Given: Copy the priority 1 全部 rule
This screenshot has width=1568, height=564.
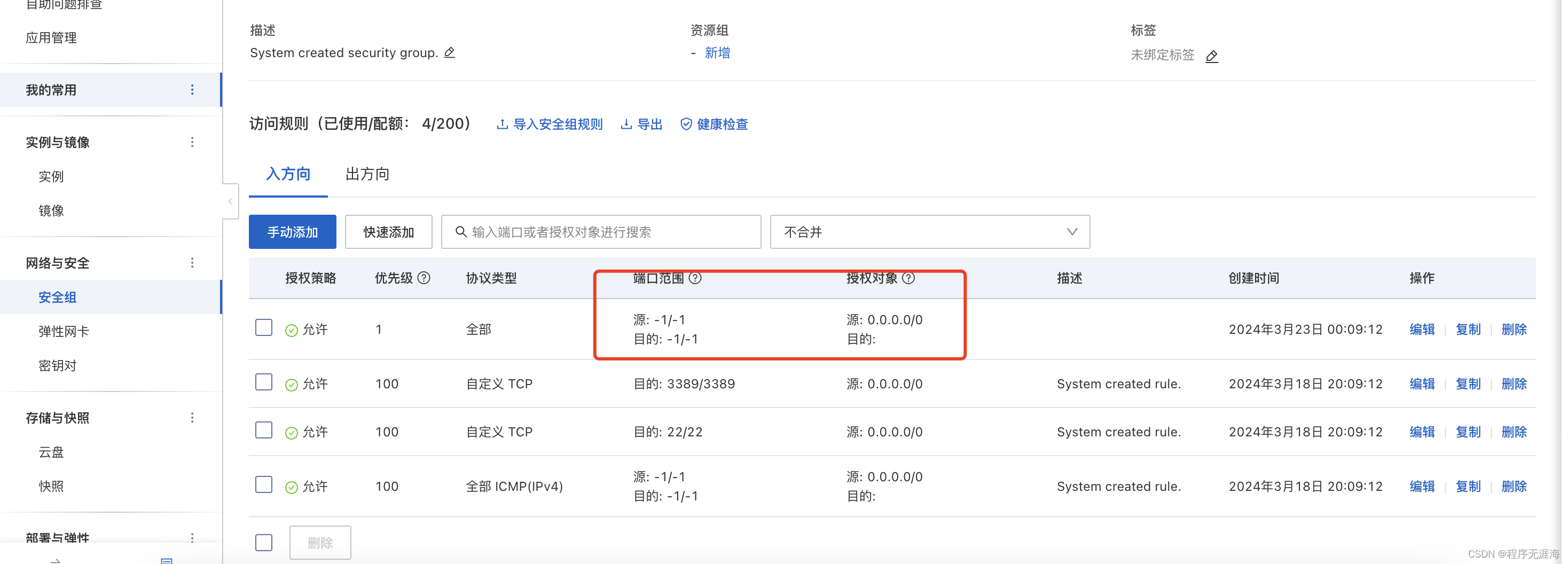Looking at the screenshot, I should click(x=1468, y=329).
